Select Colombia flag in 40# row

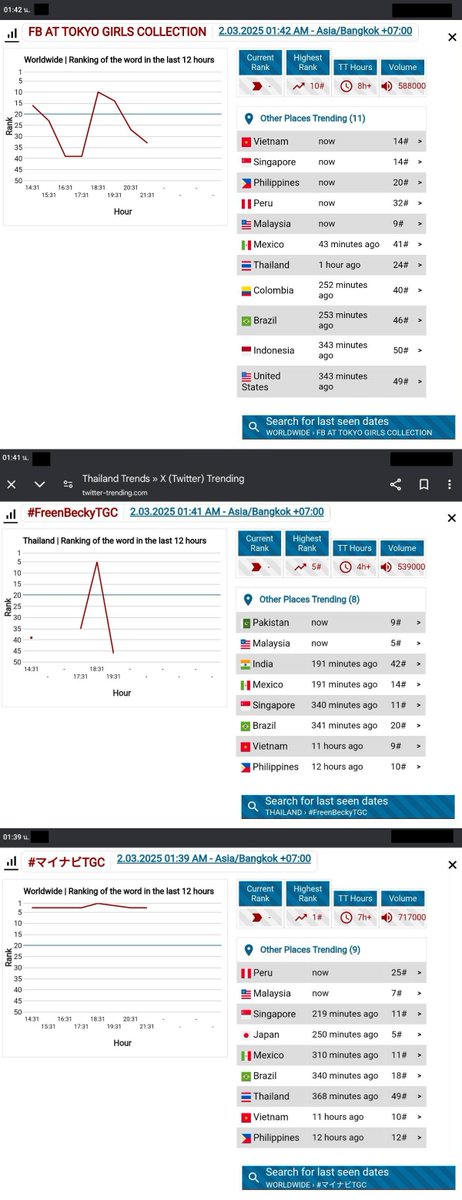pos(246,291)
